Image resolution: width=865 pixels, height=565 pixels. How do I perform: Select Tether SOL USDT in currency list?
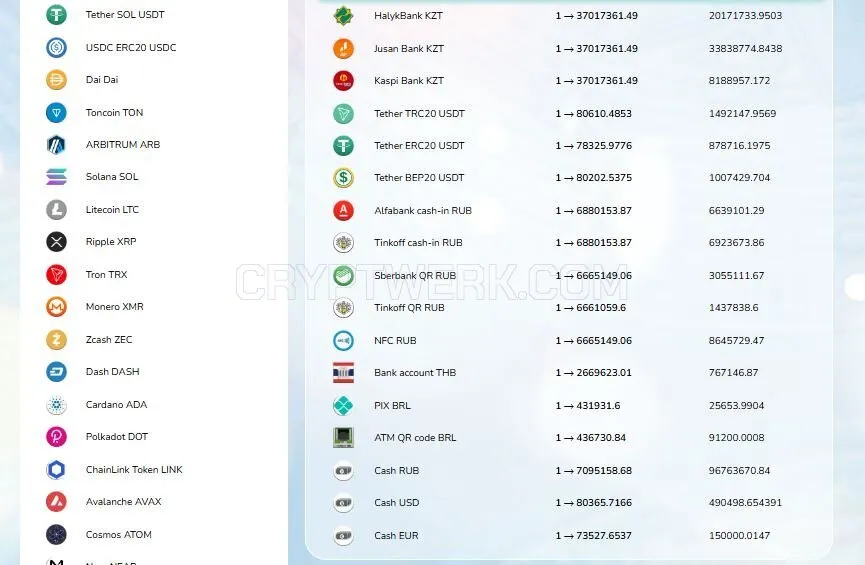click(x=125, y=15)
